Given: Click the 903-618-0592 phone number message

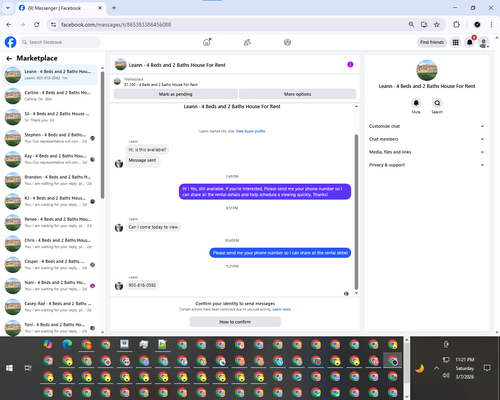Looking at the screenshot, I should (x=142, y=285).
